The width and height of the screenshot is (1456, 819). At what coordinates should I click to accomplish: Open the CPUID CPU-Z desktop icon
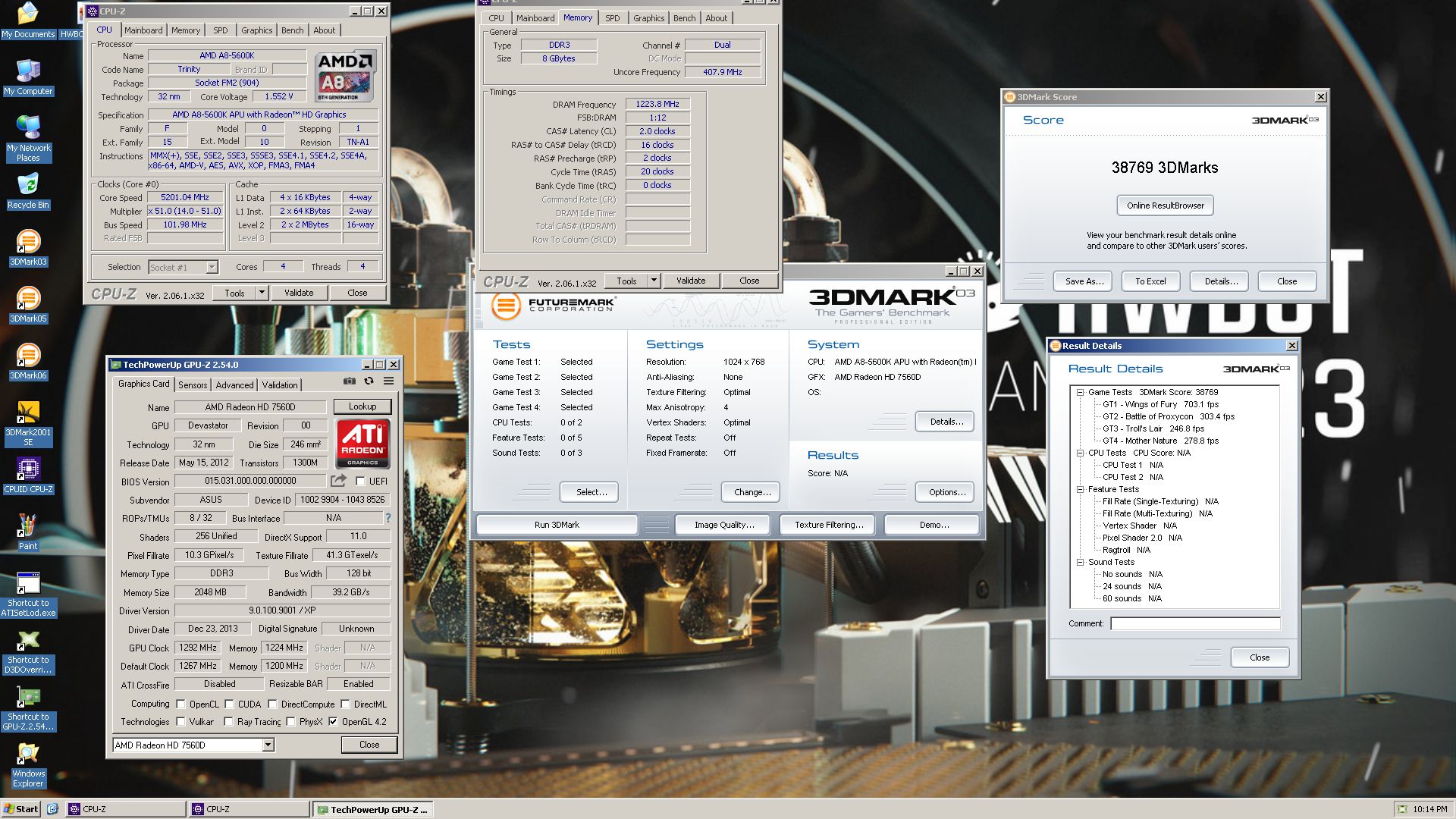[28, 475]
